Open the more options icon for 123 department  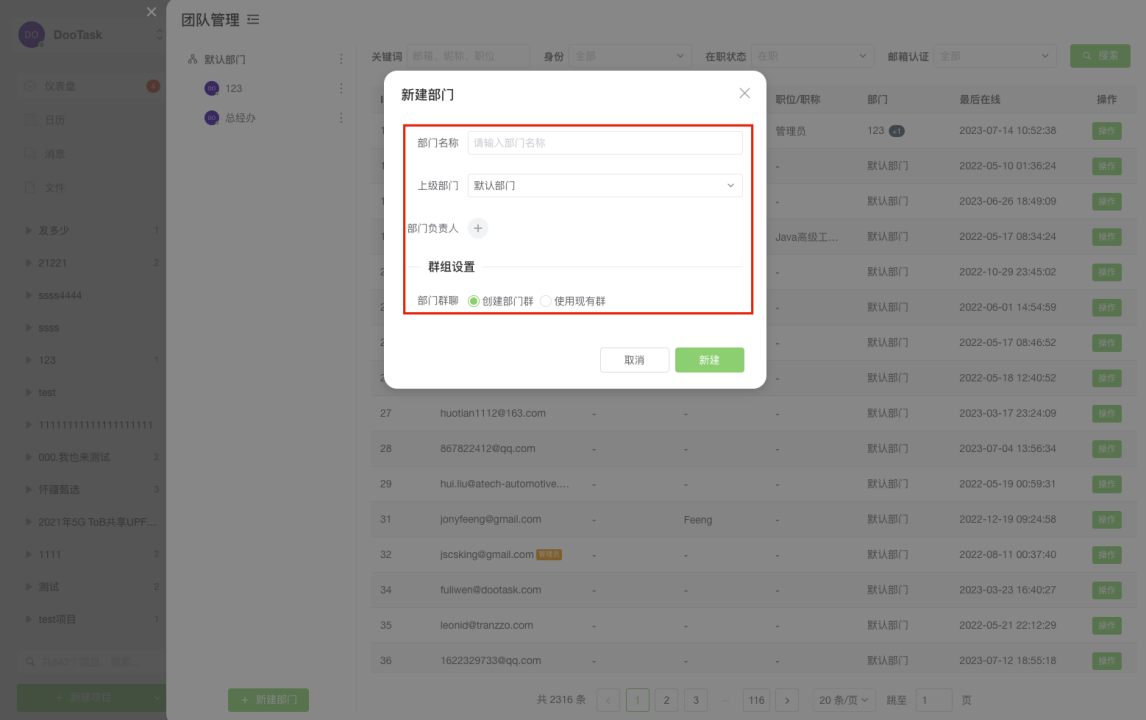[341, 89]
